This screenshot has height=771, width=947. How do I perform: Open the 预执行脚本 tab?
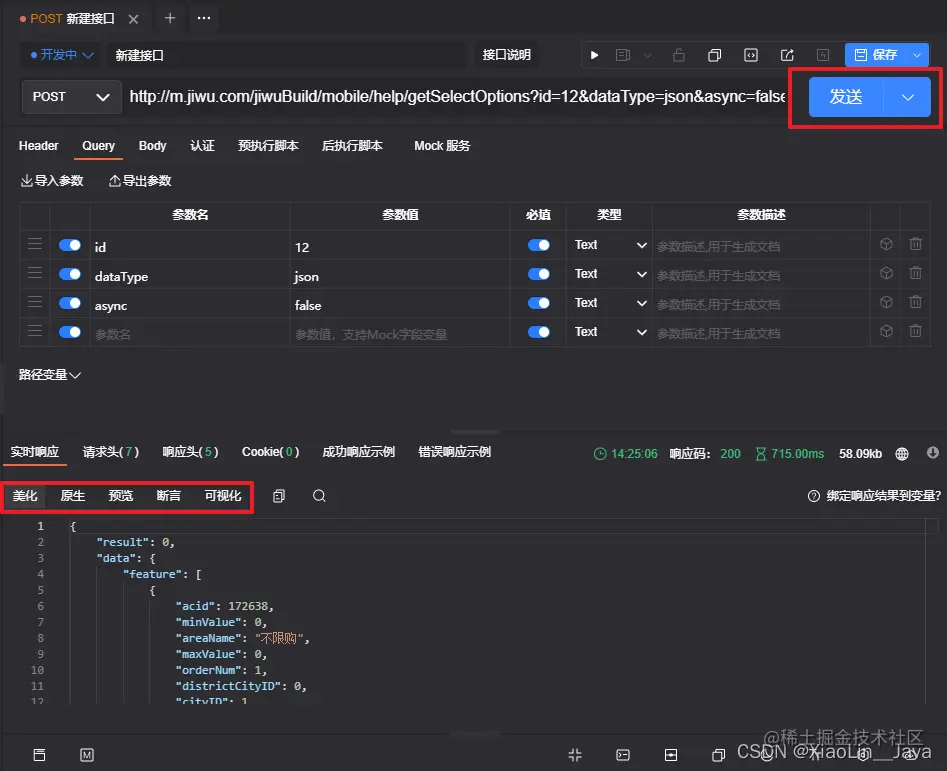268,146
